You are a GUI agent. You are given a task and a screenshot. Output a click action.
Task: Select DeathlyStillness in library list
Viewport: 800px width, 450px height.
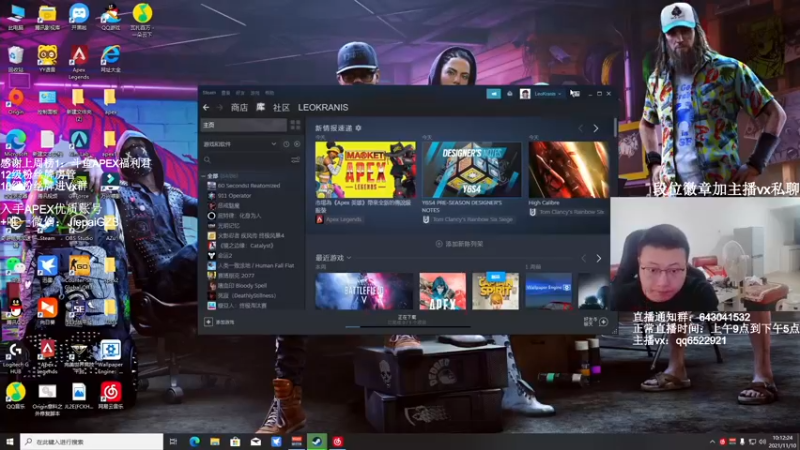(x=246, y=296)
